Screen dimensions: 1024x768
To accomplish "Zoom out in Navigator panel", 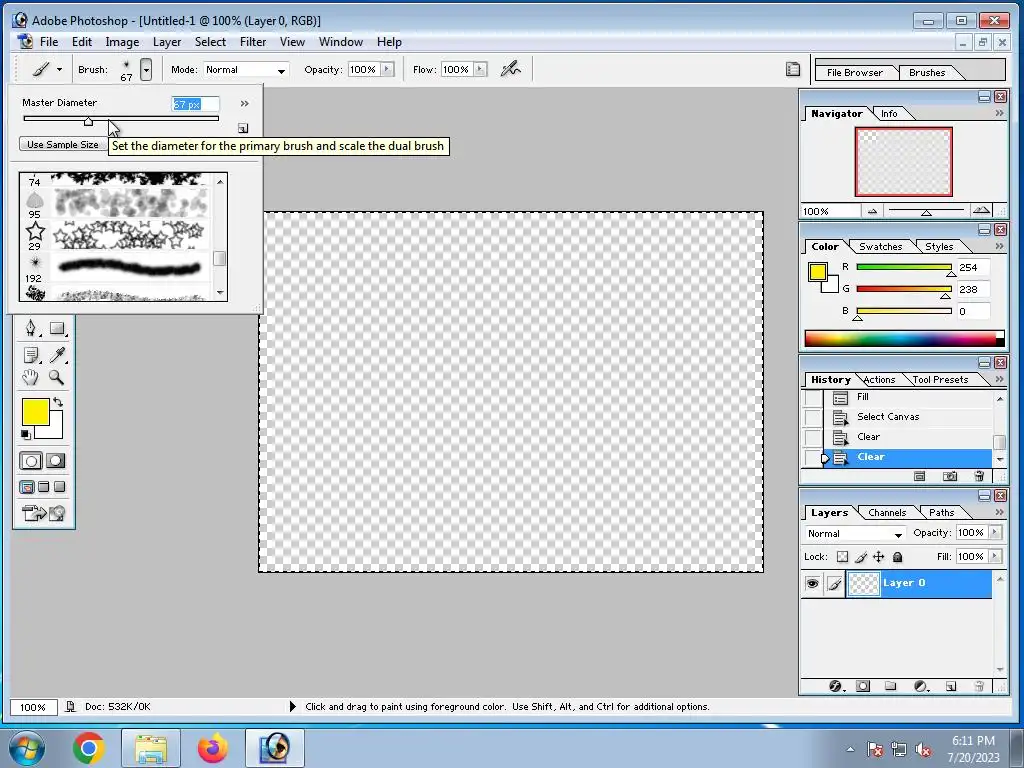I will (x=872, y=211).
